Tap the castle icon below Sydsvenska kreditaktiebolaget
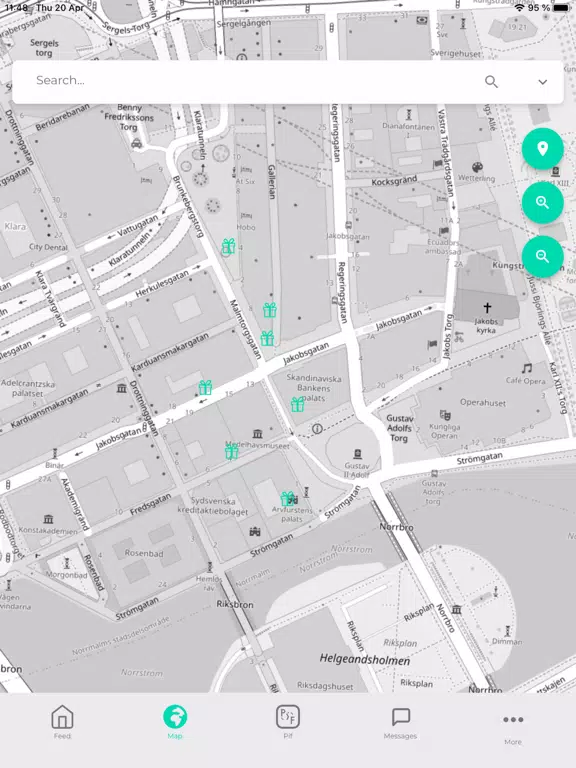 pyautogui.click(x=255, y=531)
